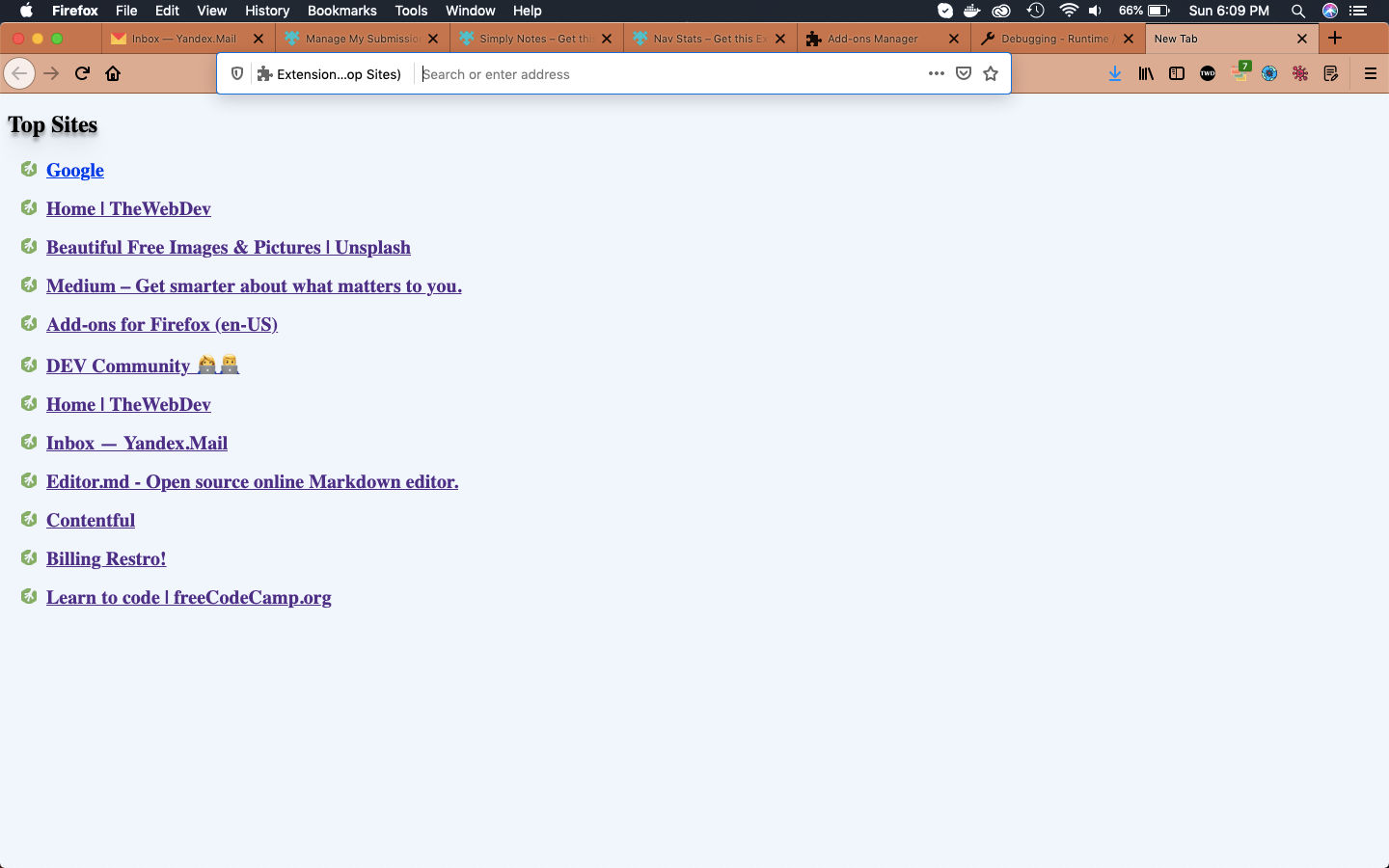Open the volume speaker menu
1389x868 pixels.
tap(1095, 11)
